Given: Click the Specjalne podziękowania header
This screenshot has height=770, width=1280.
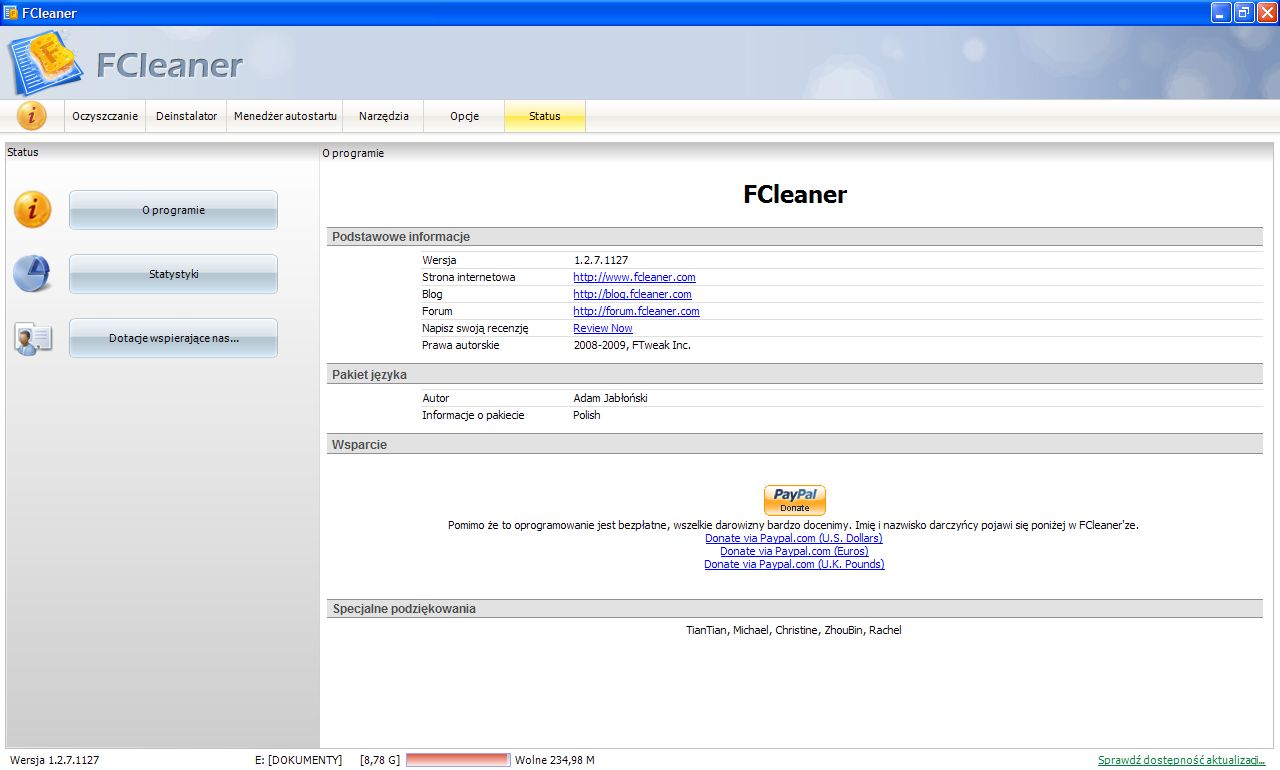Looking at the screenshot, I should (794, 608).
